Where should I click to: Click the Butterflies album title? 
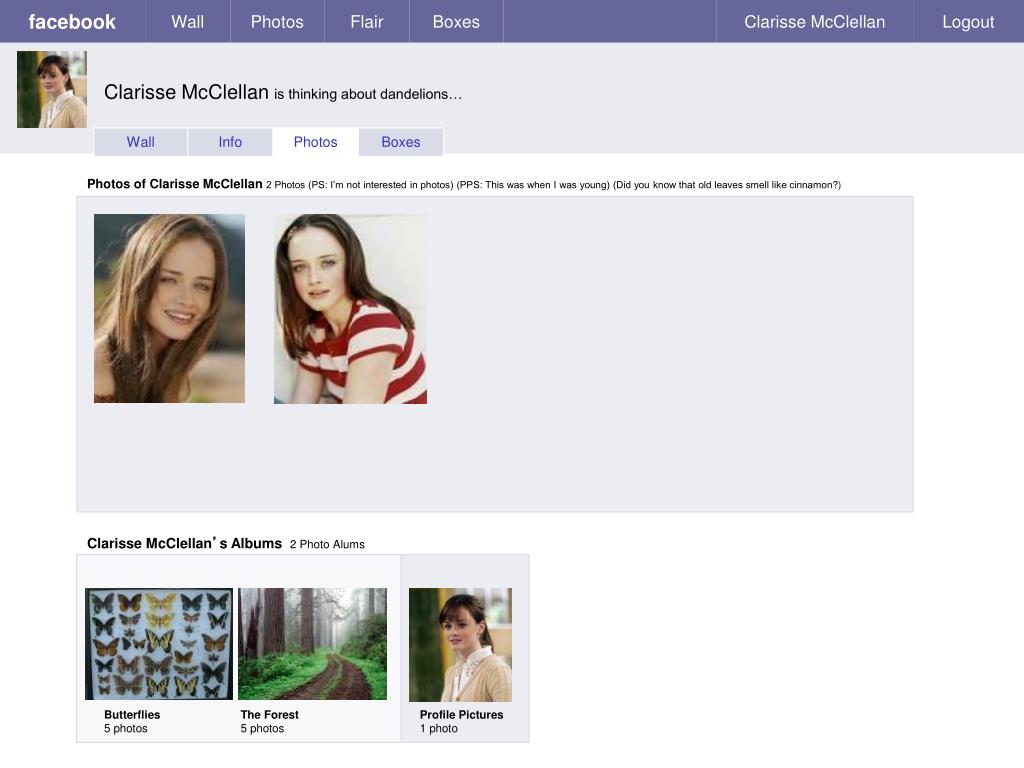(x=132, y=714)
